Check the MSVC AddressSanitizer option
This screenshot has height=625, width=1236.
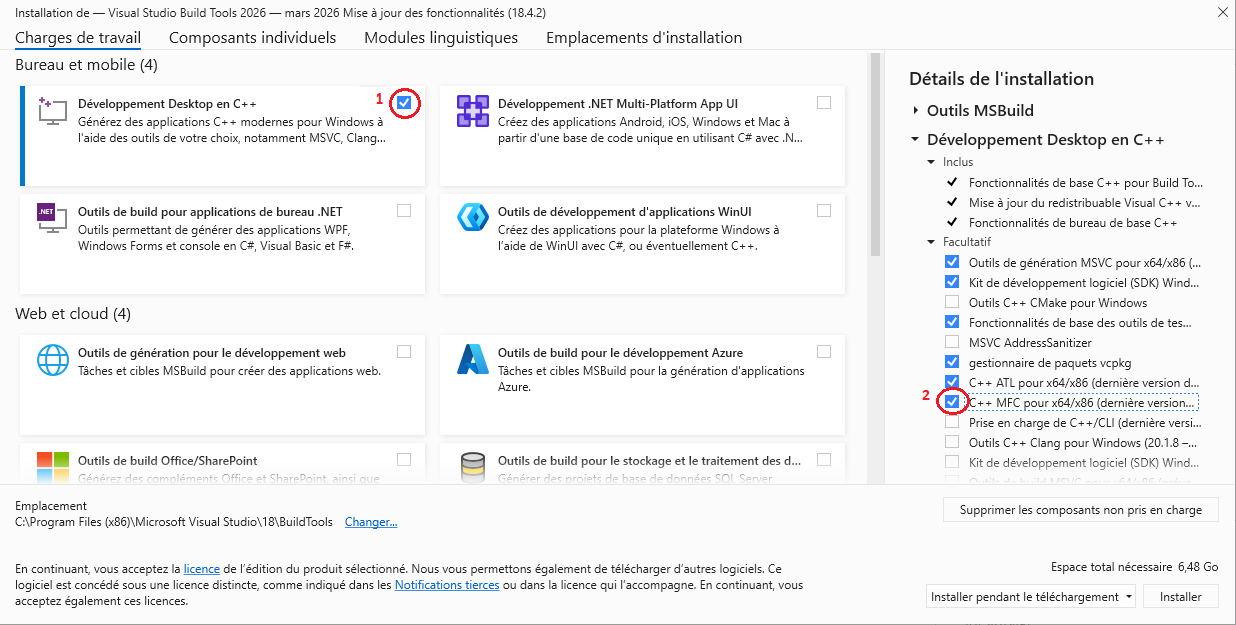(952, 342)
